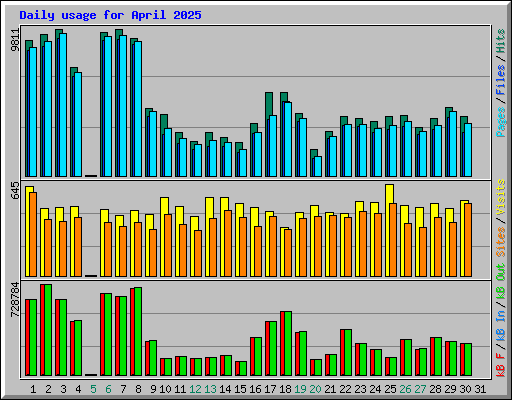
Task: Click day 3 on the x-axis
Action: (63, 389)
